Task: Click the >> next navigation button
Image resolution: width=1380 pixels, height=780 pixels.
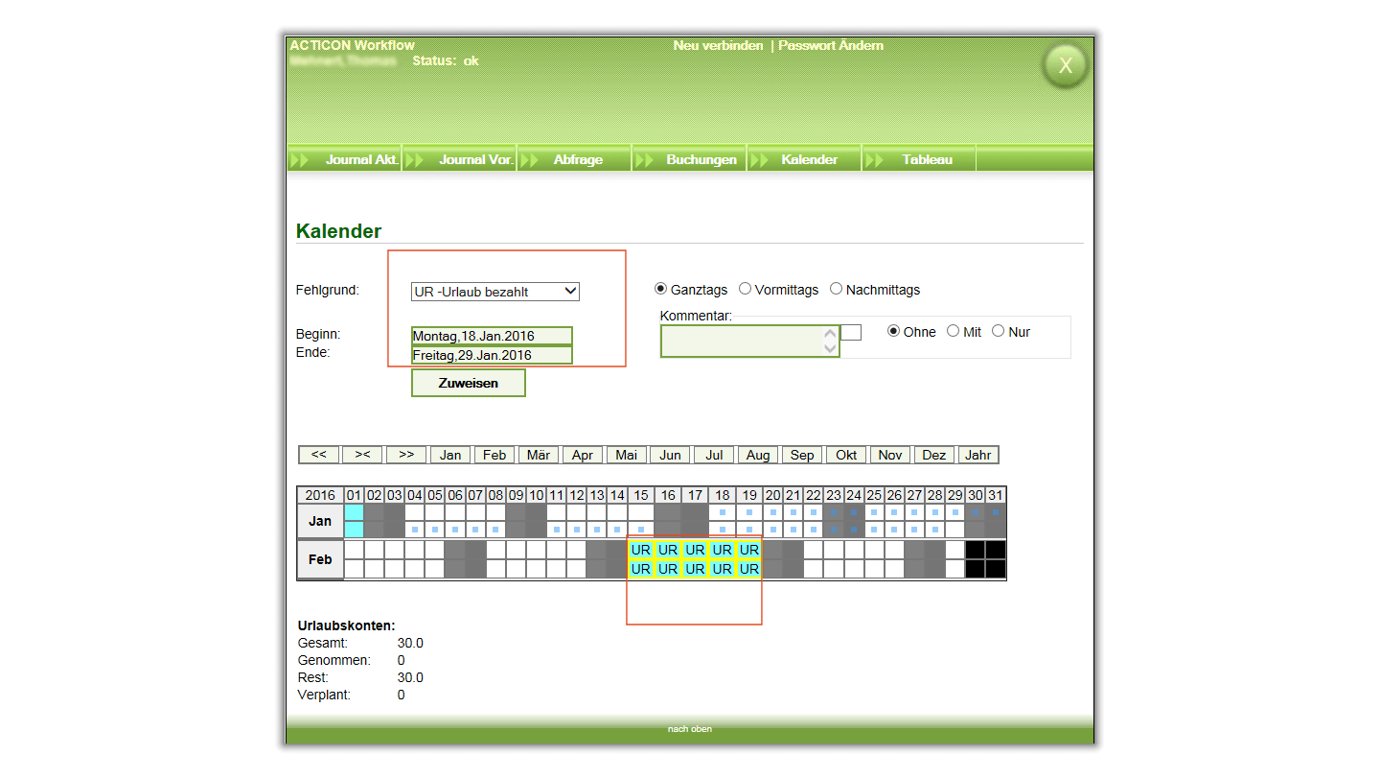Action: [406, 455]
